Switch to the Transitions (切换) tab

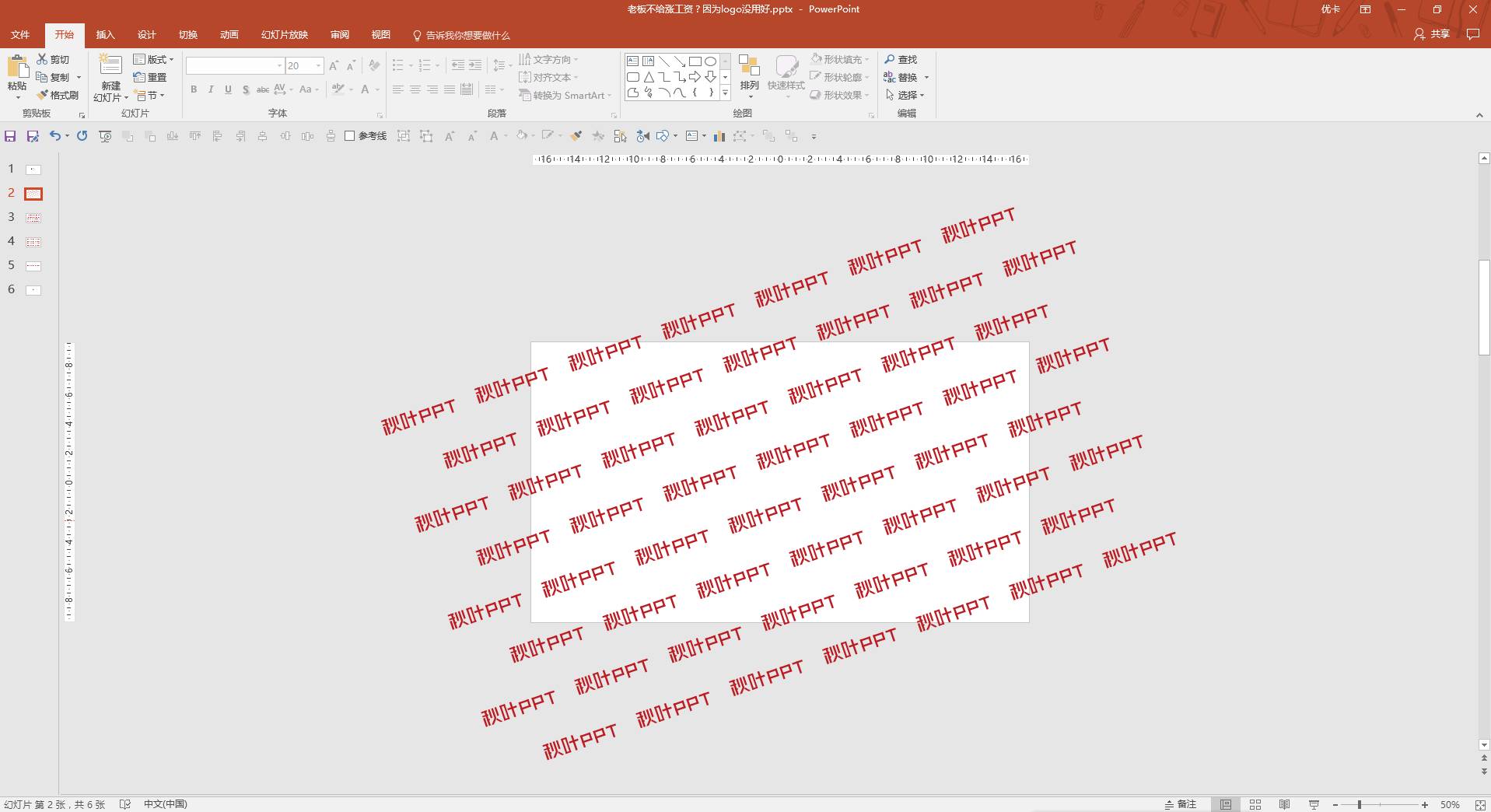click(x=187, y=35)
